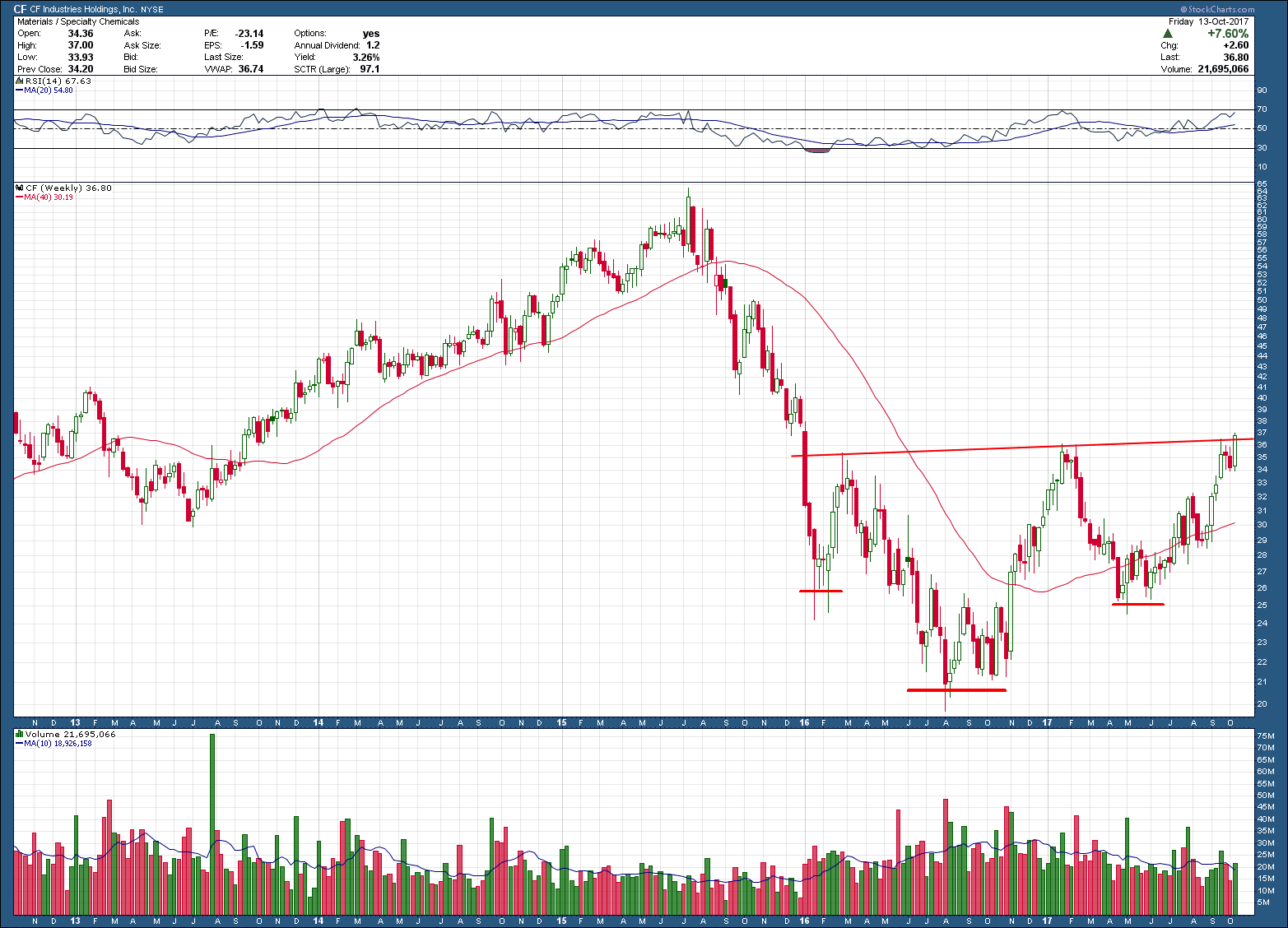1288x928 pixels.
Task: Select the CF Industries Holdings, Inc. name
Action: click(x=82, y=10)
